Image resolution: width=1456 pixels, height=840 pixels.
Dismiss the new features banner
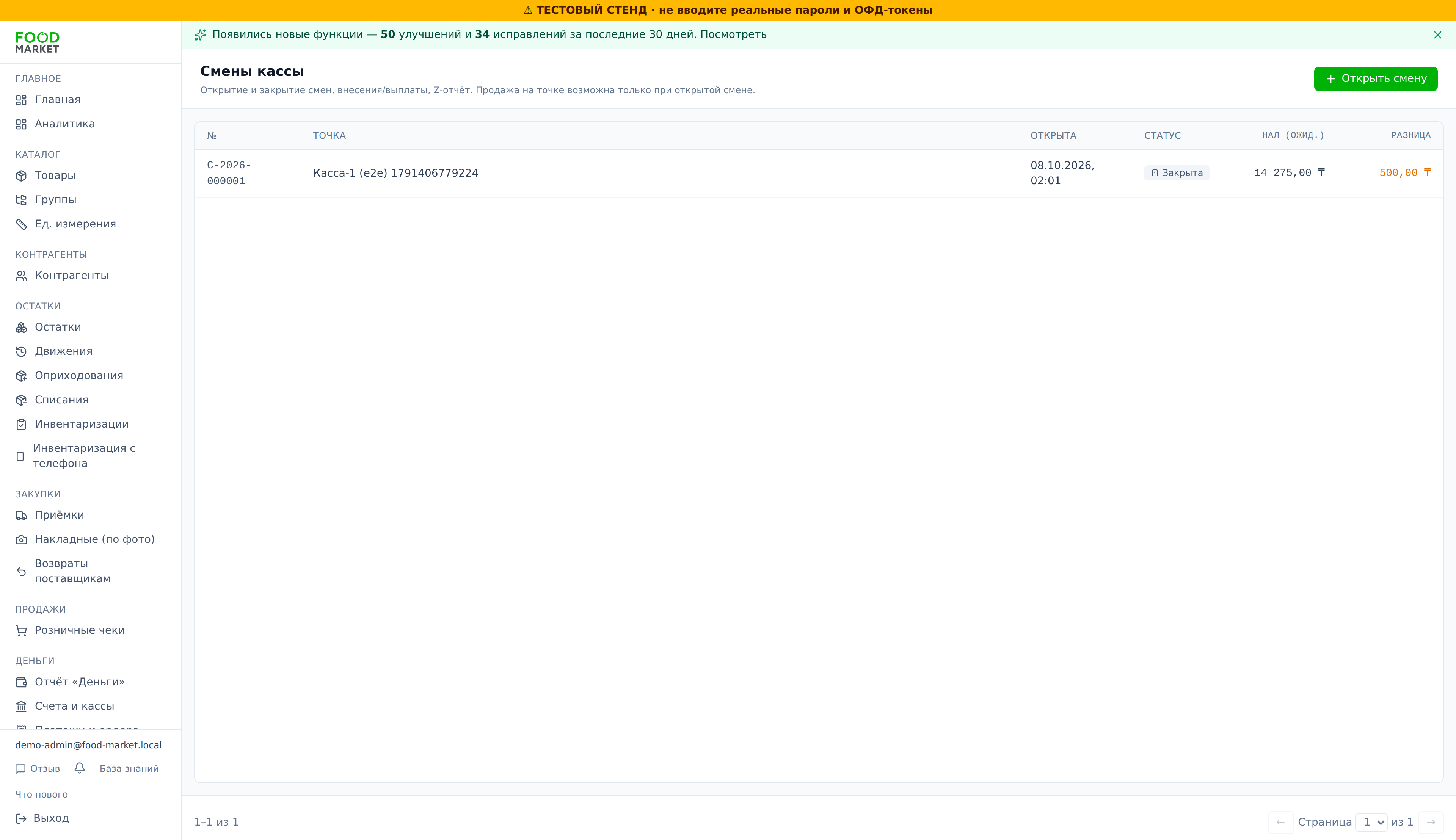tap(1437, 35)
